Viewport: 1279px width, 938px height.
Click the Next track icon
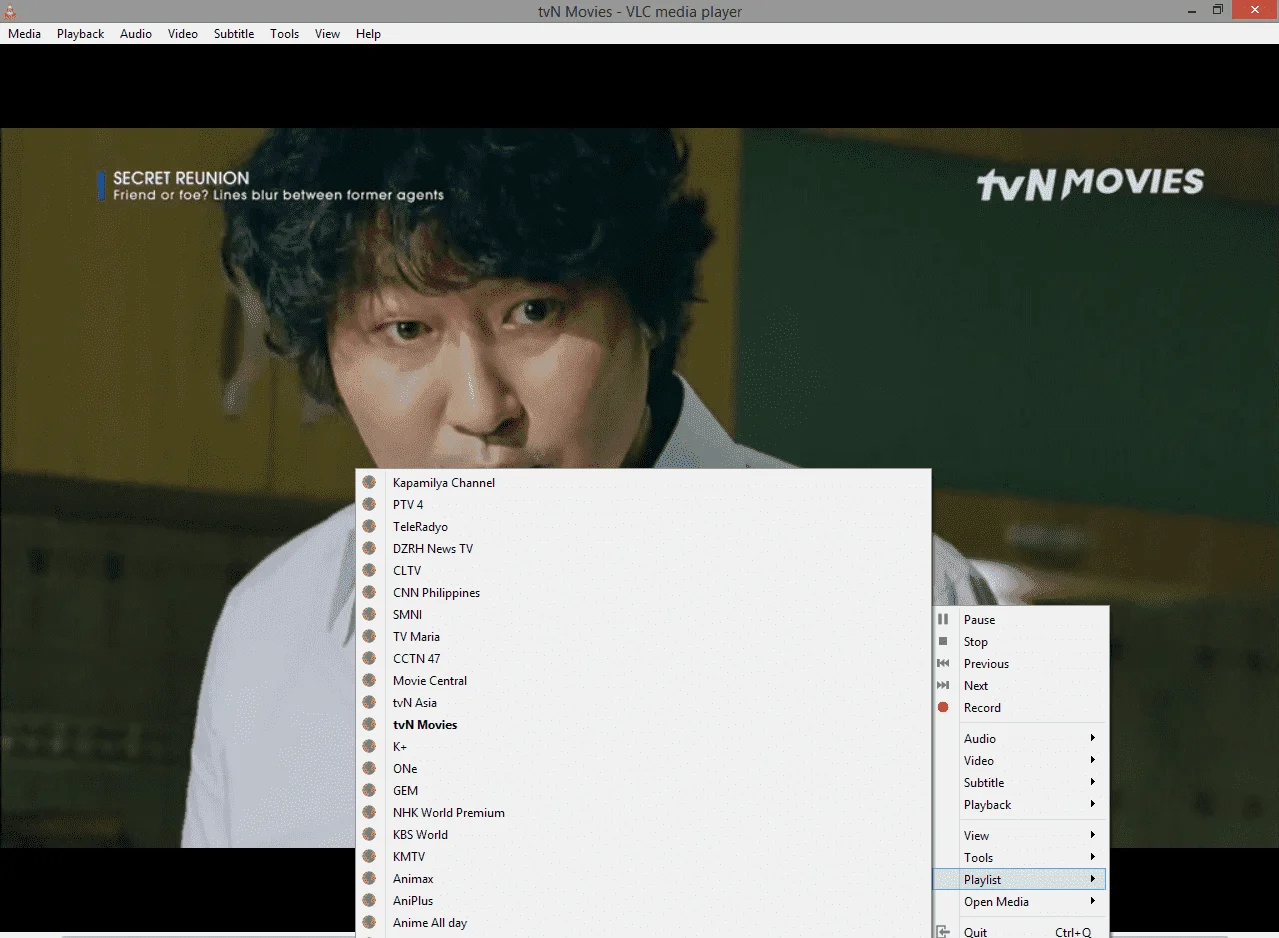click(x=942, y=685)
